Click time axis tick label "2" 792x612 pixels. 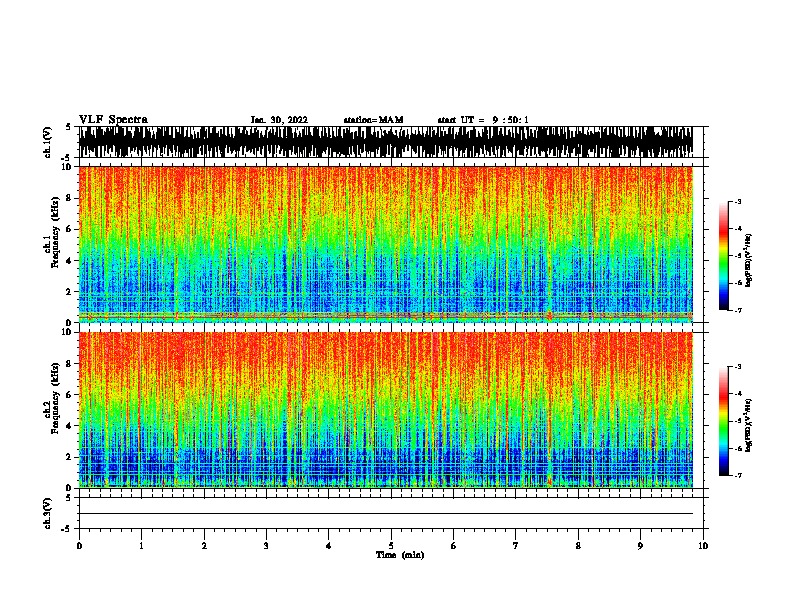[204, 546]
